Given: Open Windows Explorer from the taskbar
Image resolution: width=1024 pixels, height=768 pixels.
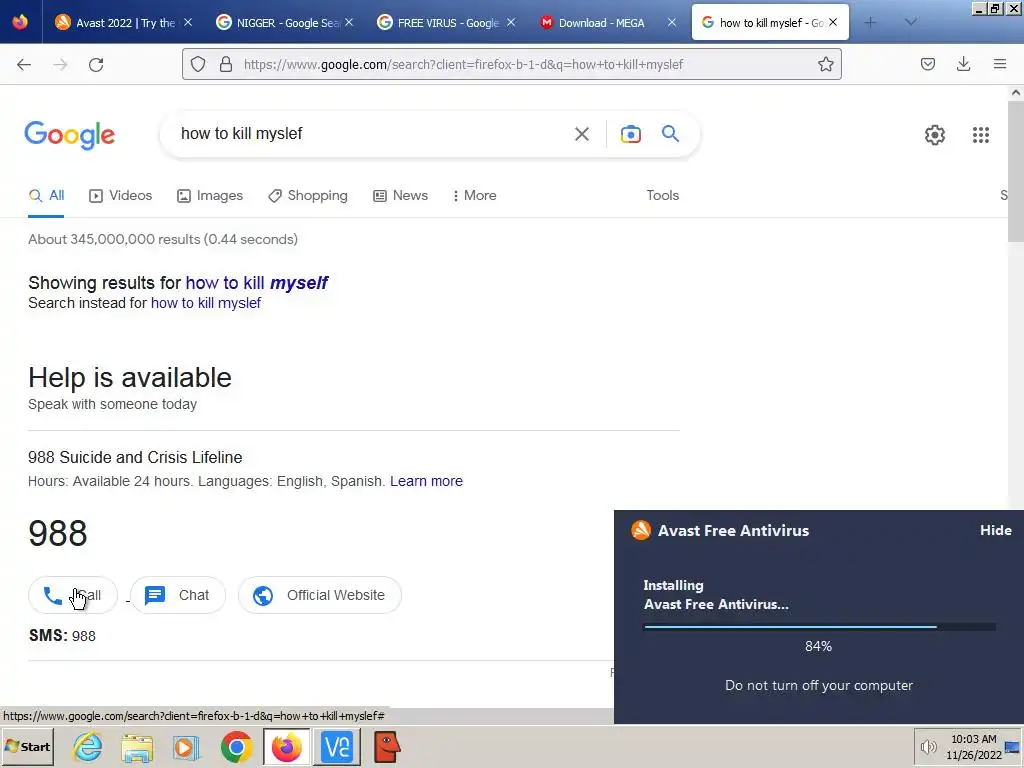Looking at the screenshot, I should [136, 746].
